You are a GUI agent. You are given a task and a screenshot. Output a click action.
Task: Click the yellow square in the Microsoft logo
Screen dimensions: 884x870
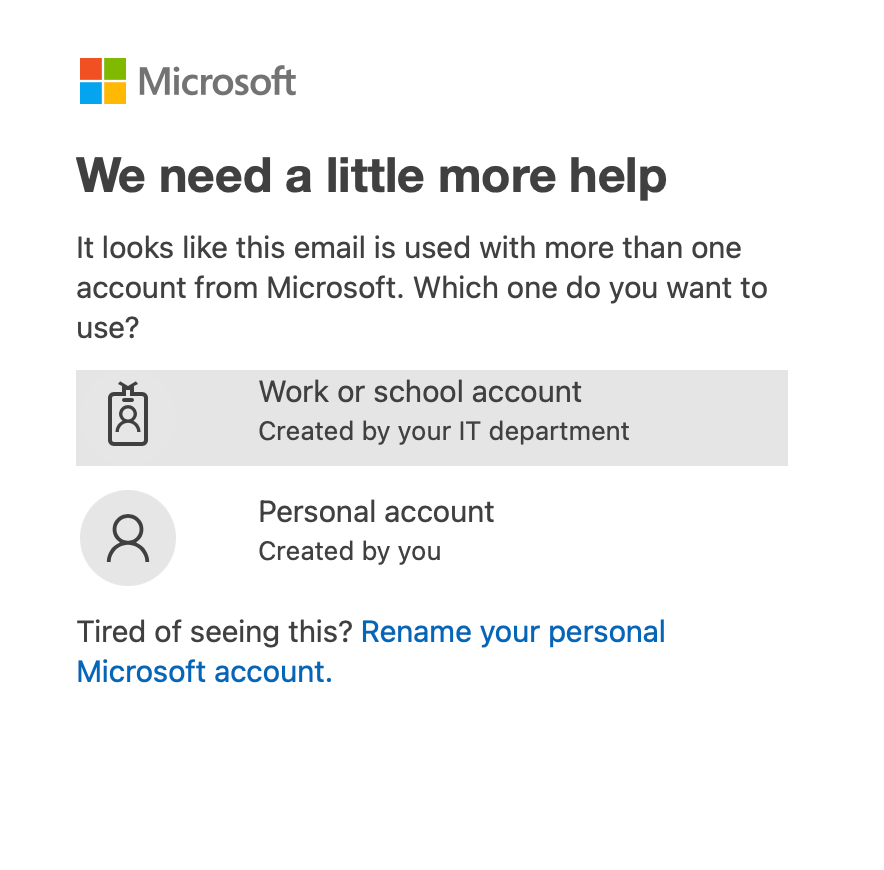point(113,93)
